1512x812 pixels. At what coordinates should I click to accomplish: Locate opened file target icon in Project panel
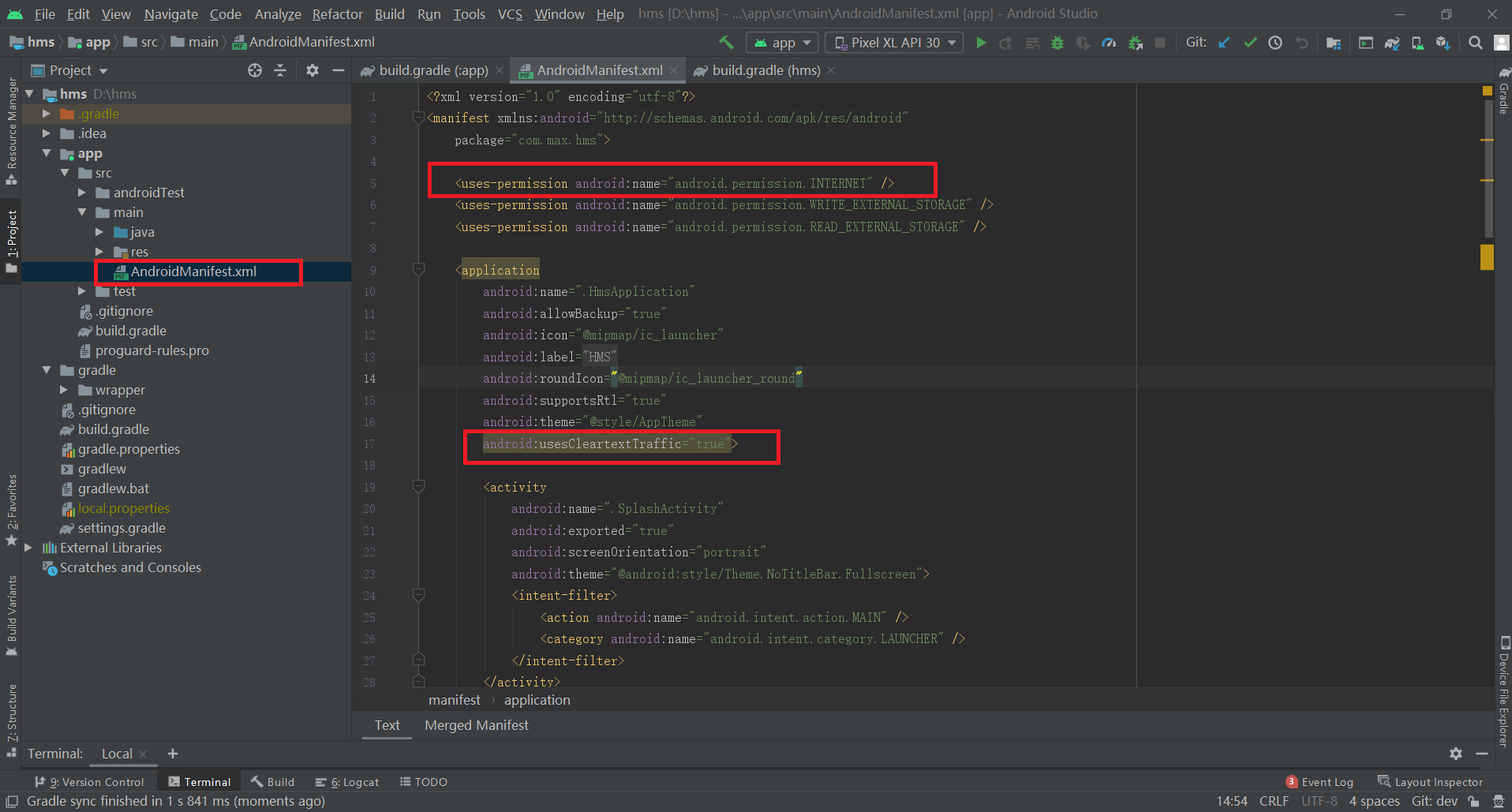255,70
